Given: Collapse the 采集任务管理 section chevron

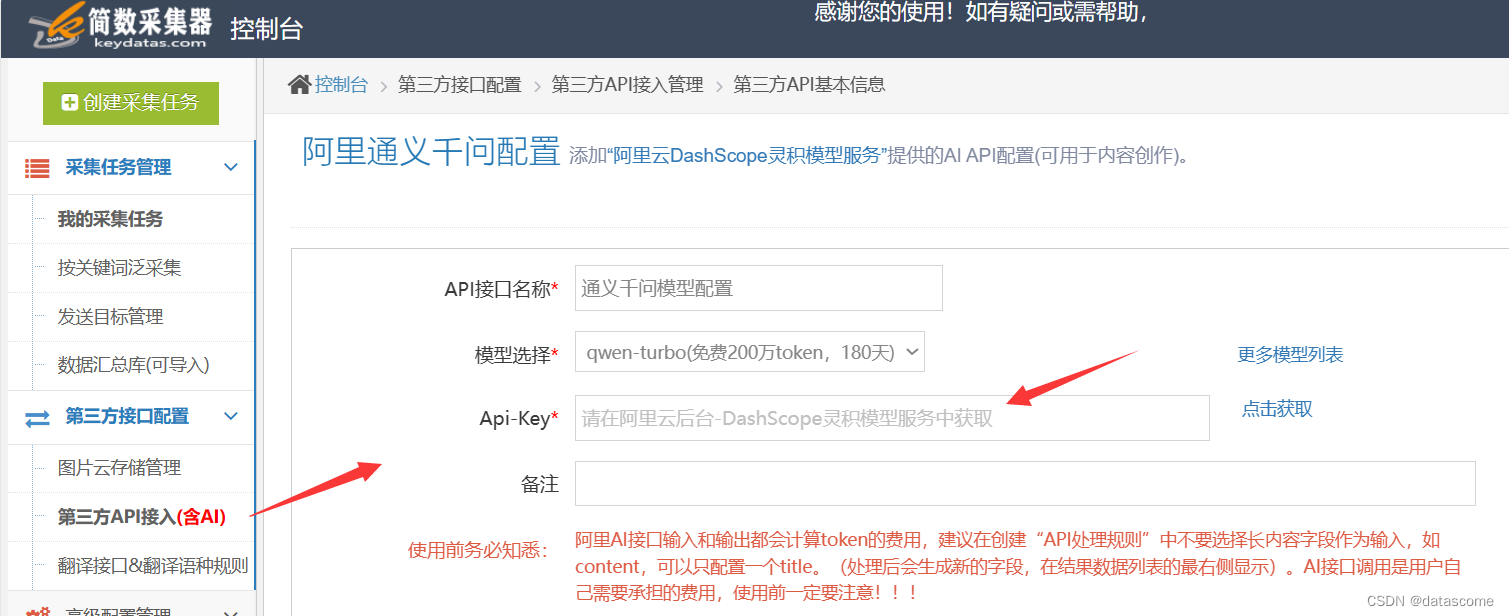Looking at the screenshot, I should point(231,167).
